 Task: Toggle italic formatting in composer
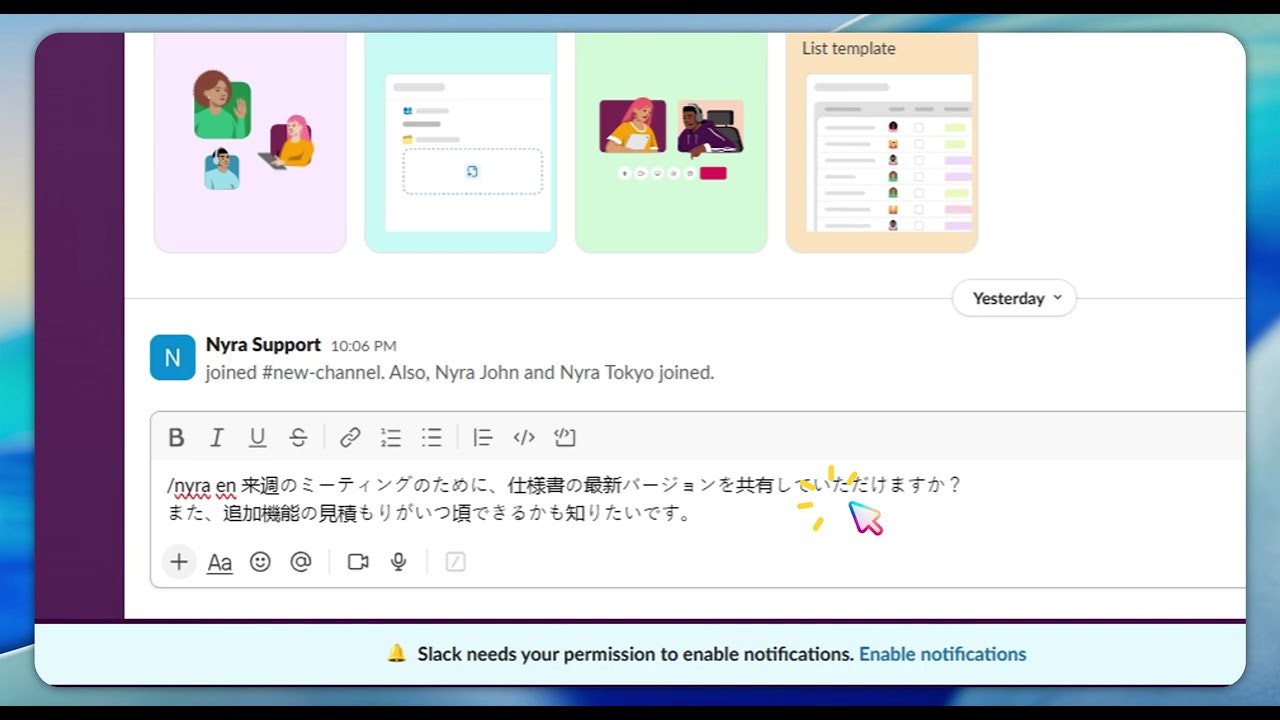pyautogui.click(x=216, y=437)
